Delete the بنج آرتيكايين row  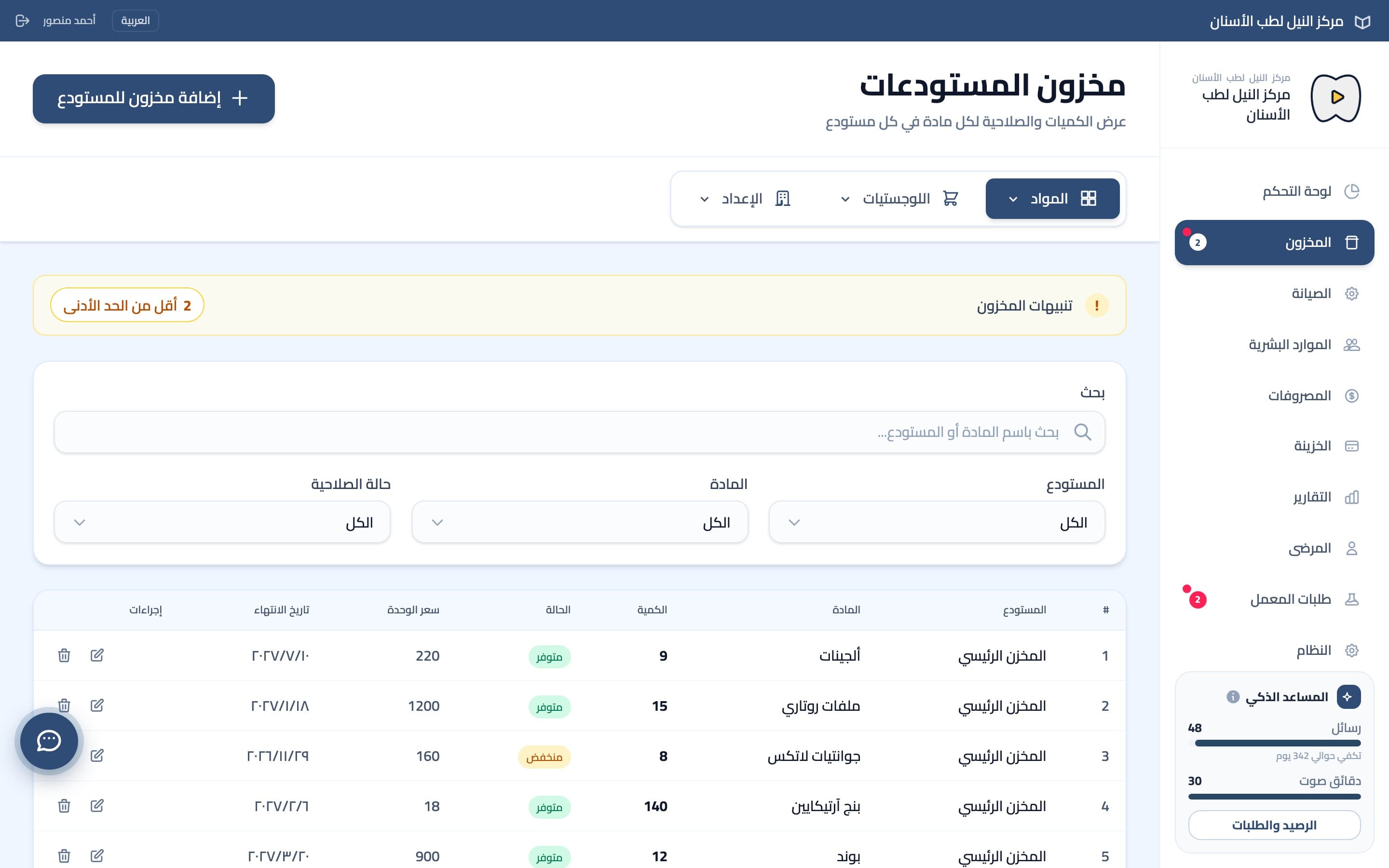pyautogui.click(x=64, y=805)
